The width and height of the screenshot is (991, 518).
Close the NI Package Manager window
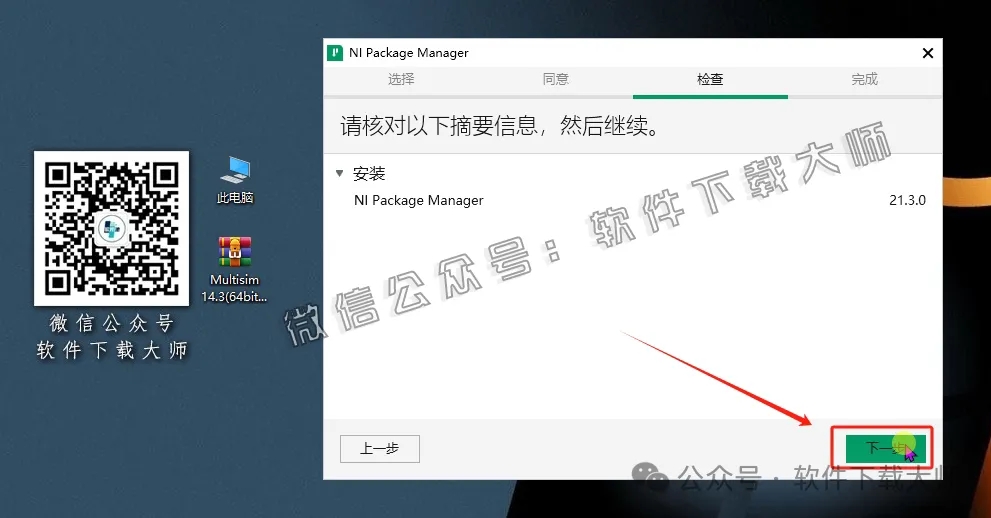[928, 53]
